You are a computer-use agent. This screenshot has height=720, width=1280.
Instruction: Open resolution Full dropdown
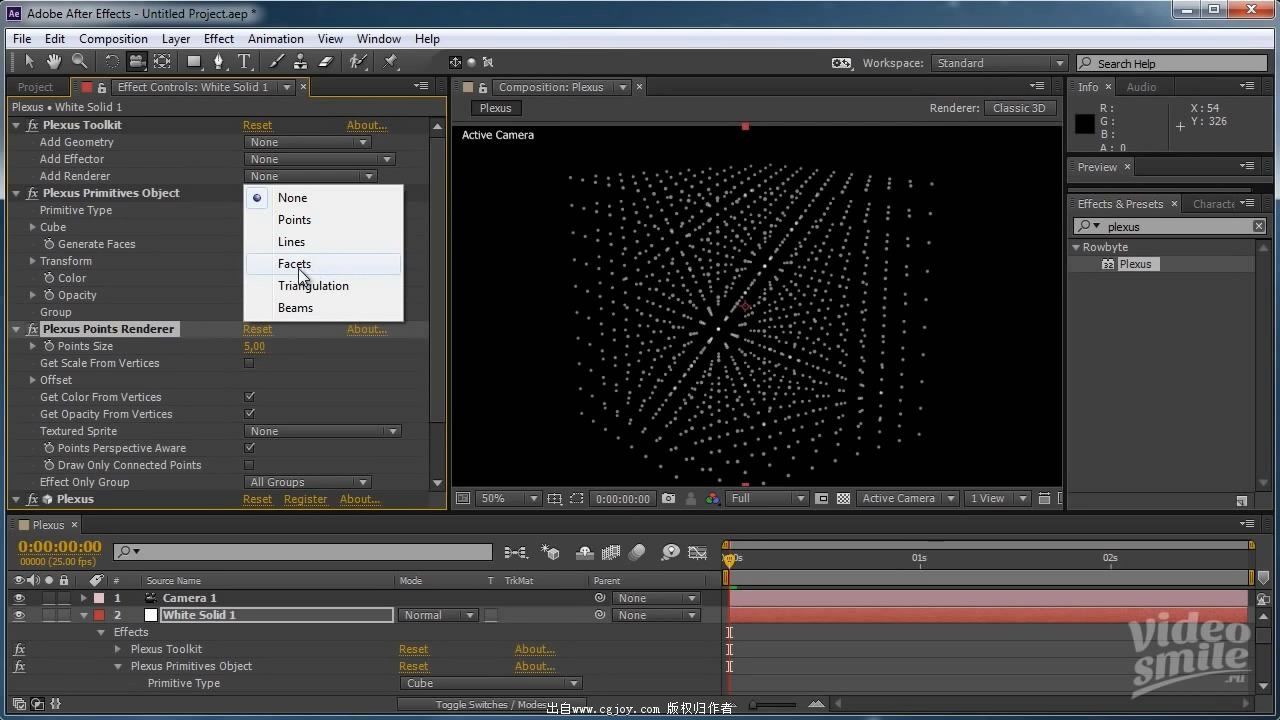767,498
